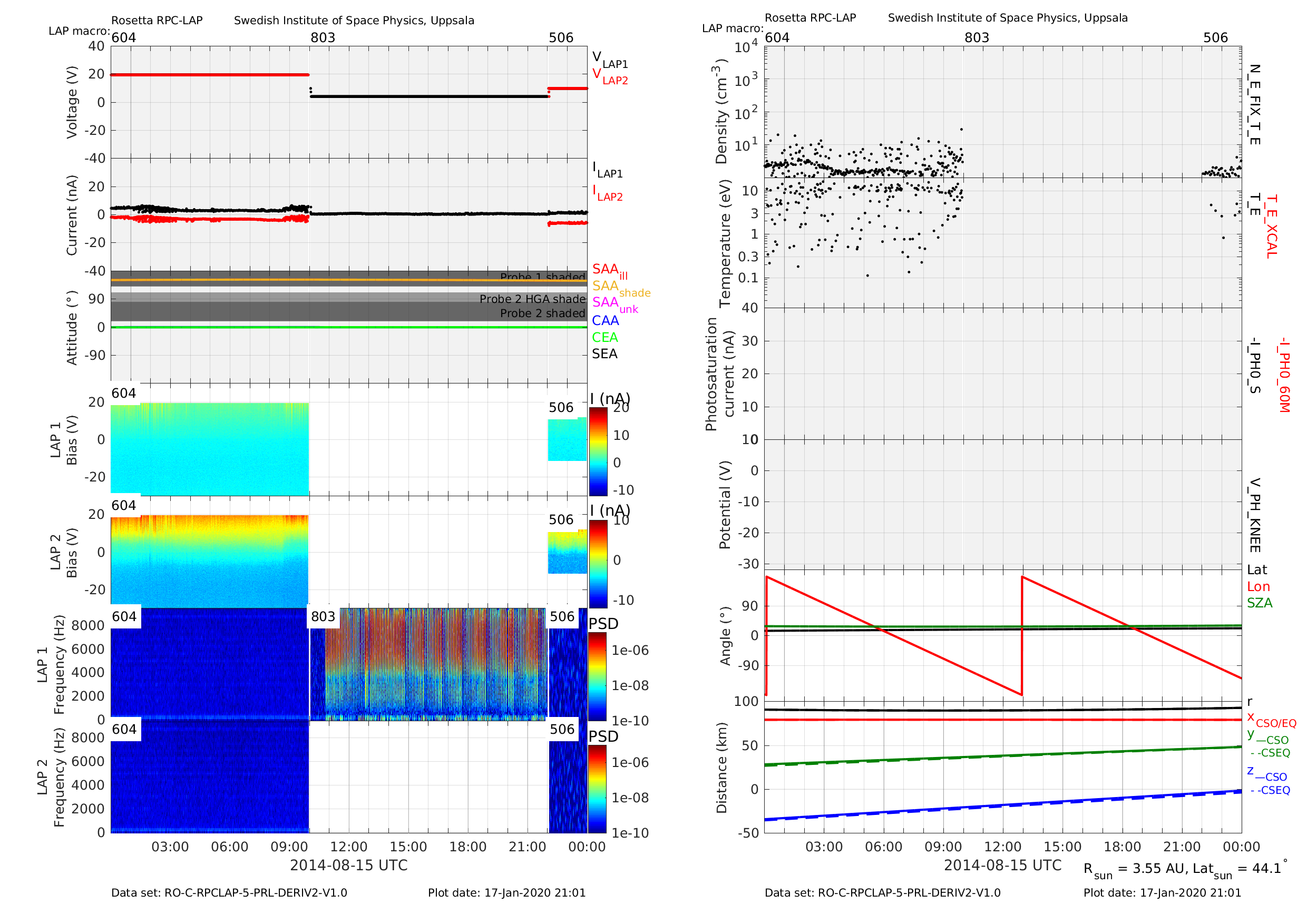The height and width of the screenshot is (924, 1307).
Task: Click the 'Probe 1 shaded' annotation
Action: (542, 277)
